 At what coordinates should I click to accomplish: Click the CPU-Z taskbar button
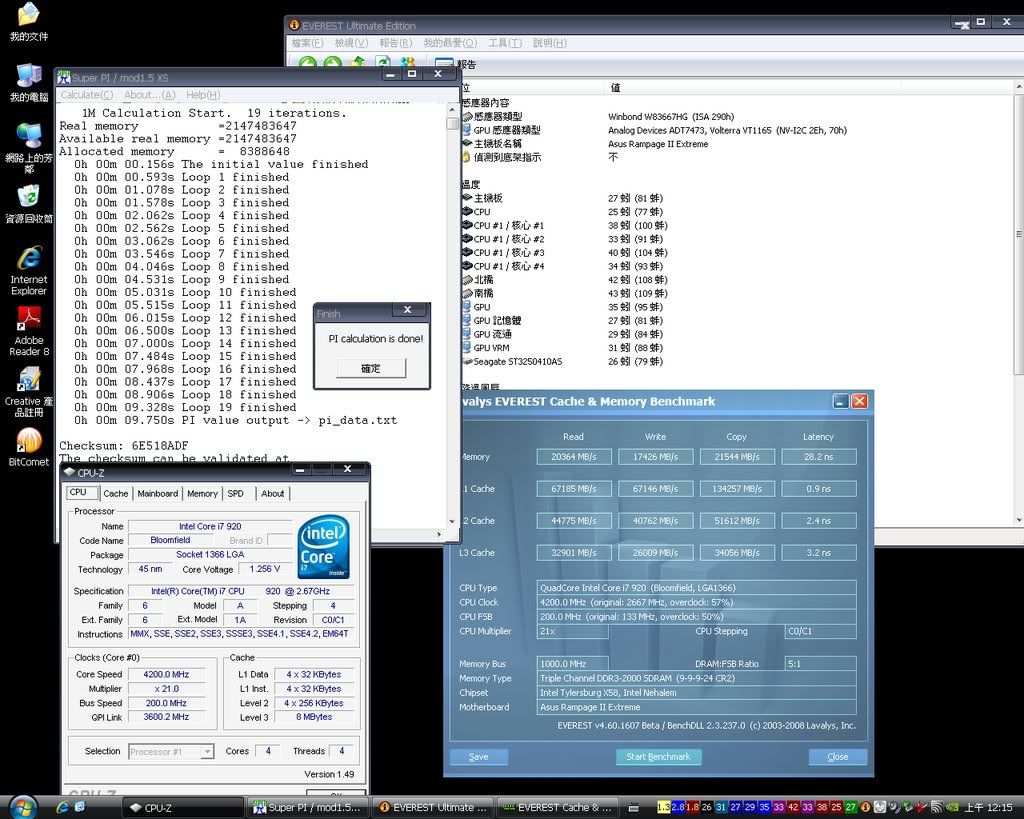184,808
